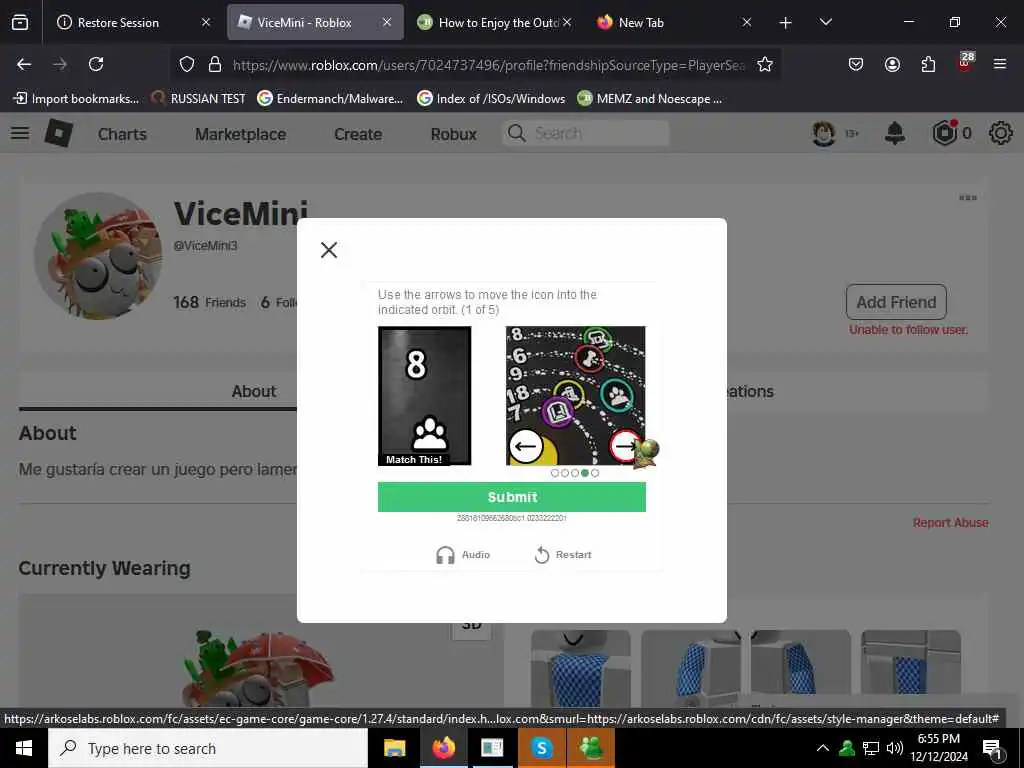Click the Report Abuse link

click(x=950, y=522)
